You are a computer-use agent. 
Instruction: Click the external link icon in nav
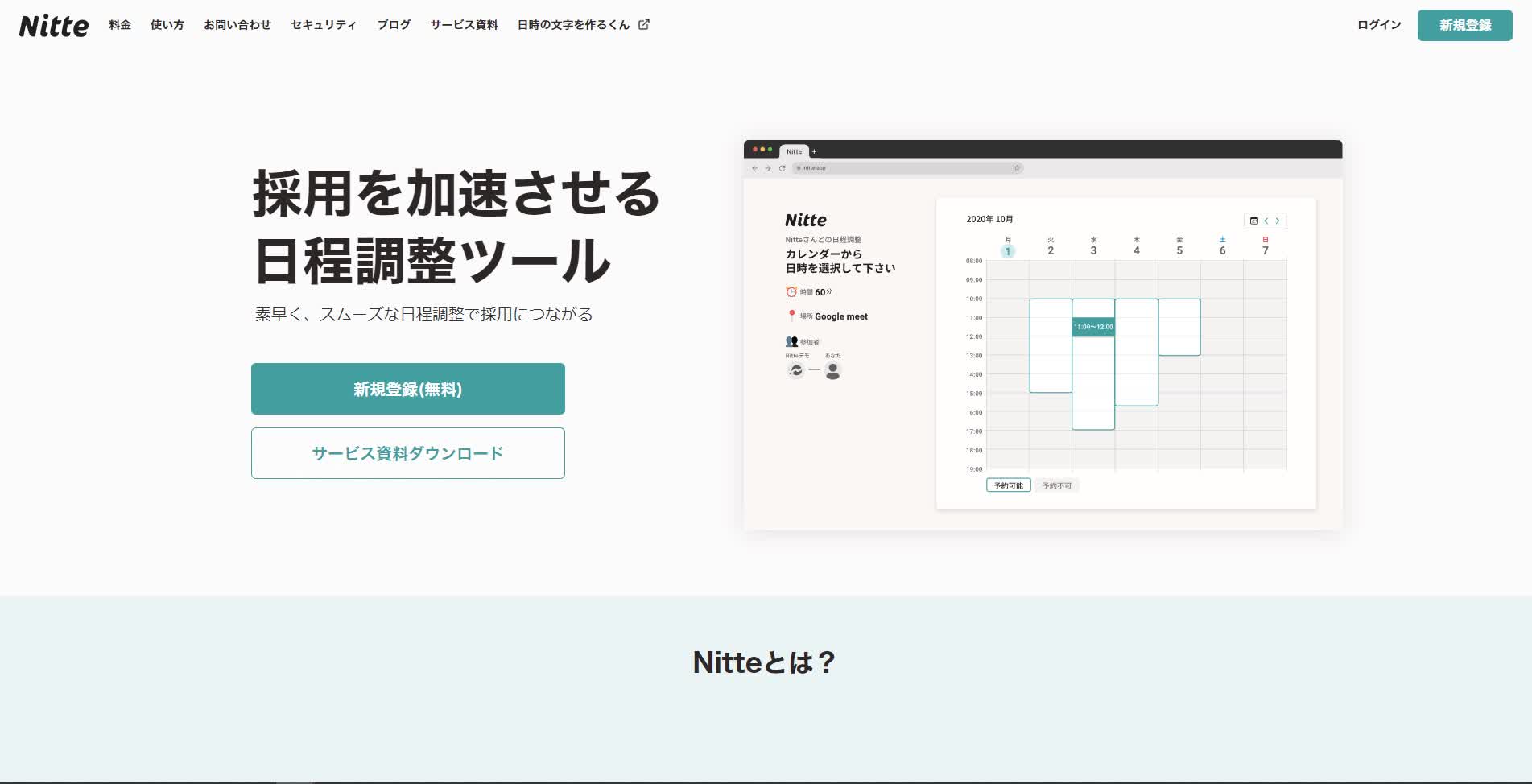[644, 24]
